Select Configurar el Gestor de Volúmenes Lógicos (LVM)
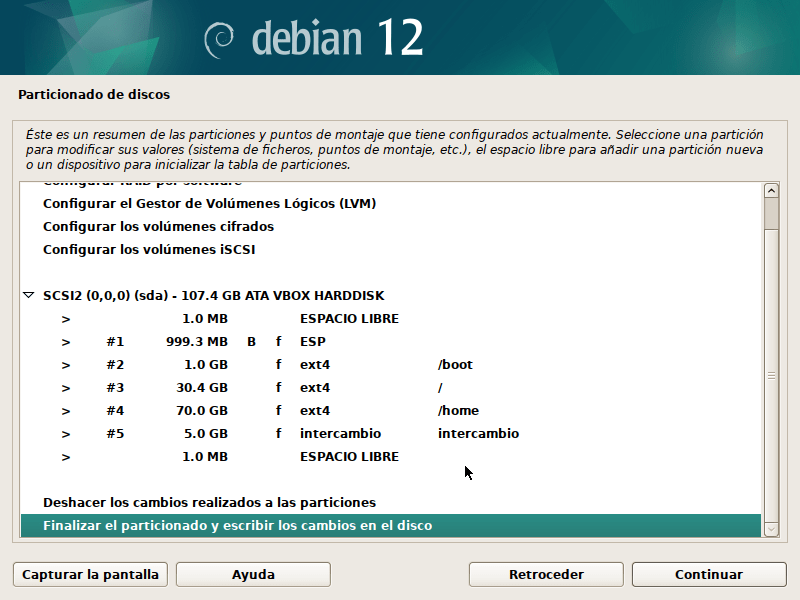800x600 pixels. click(x=209, y=204)
